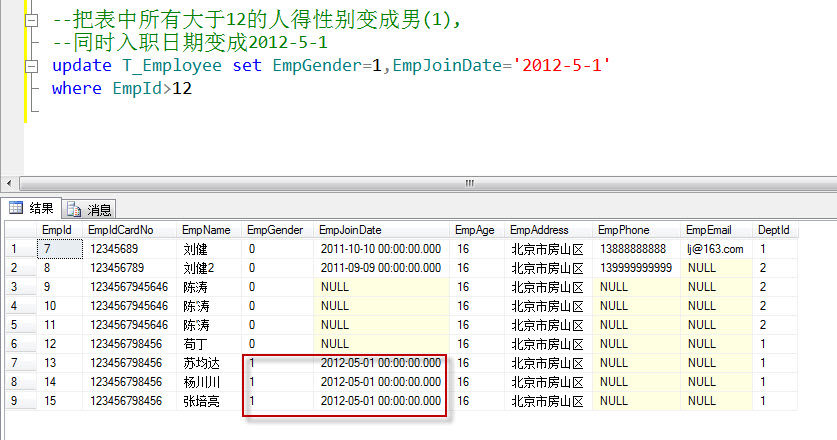Image resolution: width=837 pixels, height=440 pixels.
Task: Select the EmpAge column header
Action: click(477, 230)
